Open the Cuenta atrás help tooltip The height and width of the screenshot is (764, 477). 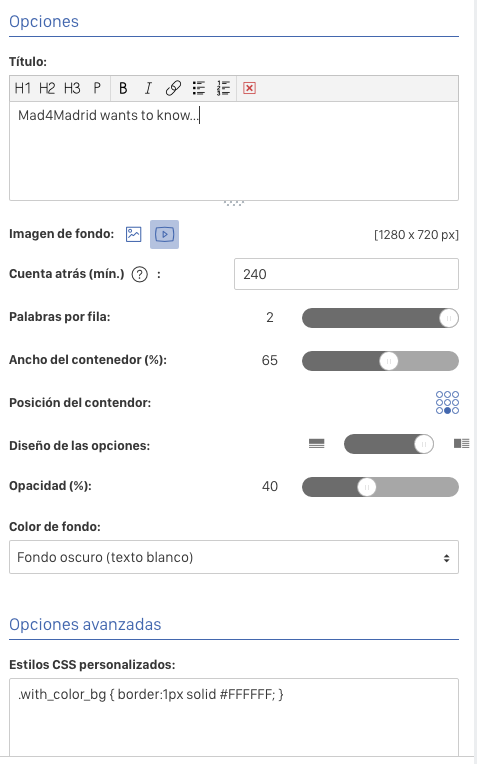point(140,275)
